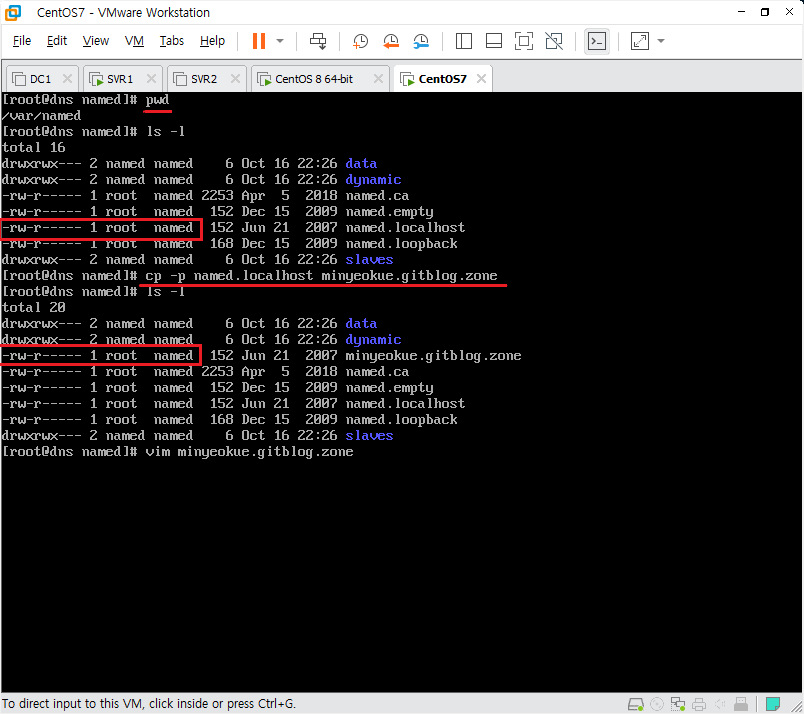
Task: Click the hard disk status icon
Action: (636, 704)
